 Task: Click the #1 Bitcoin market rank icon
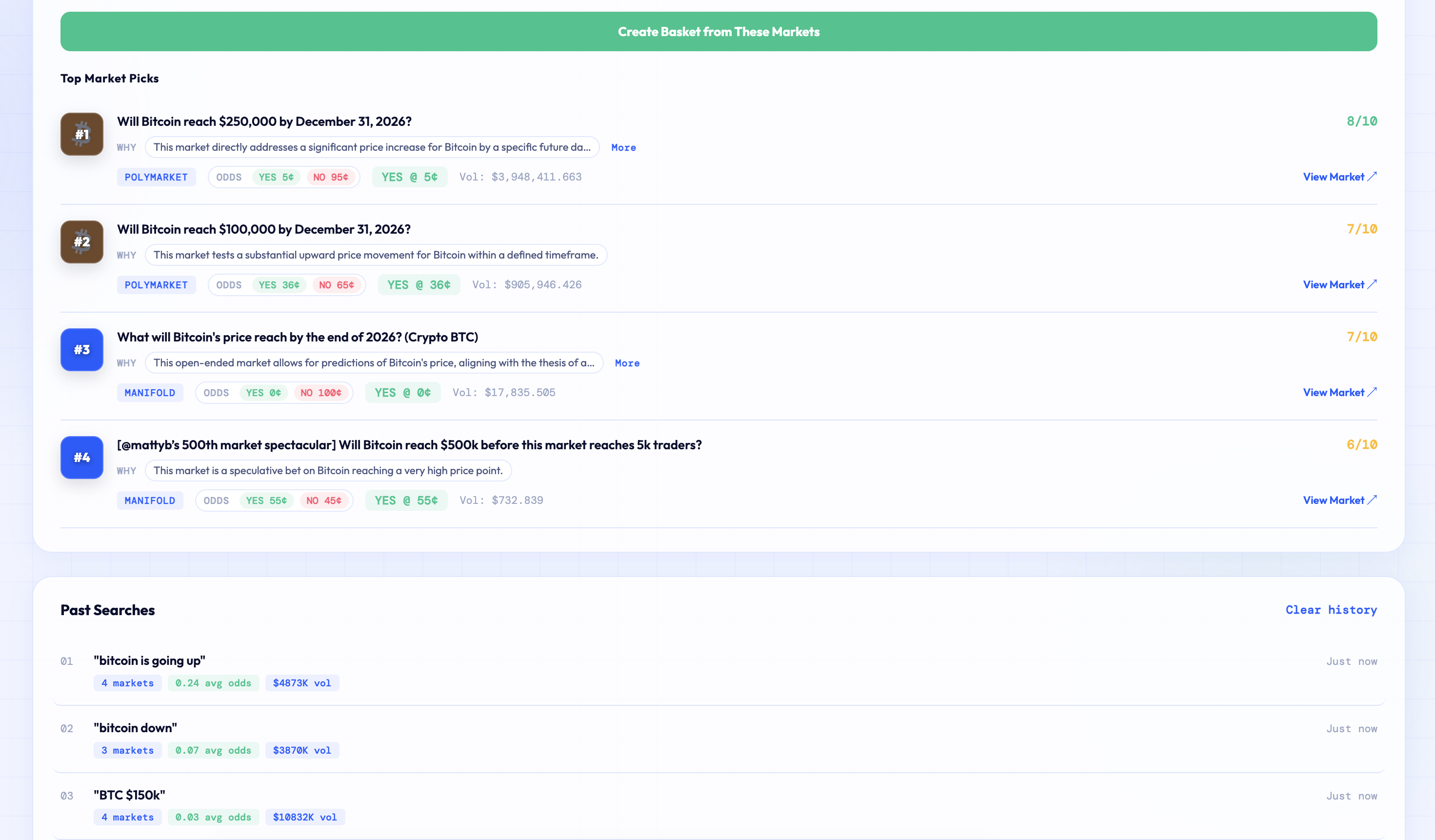point(81,134)
